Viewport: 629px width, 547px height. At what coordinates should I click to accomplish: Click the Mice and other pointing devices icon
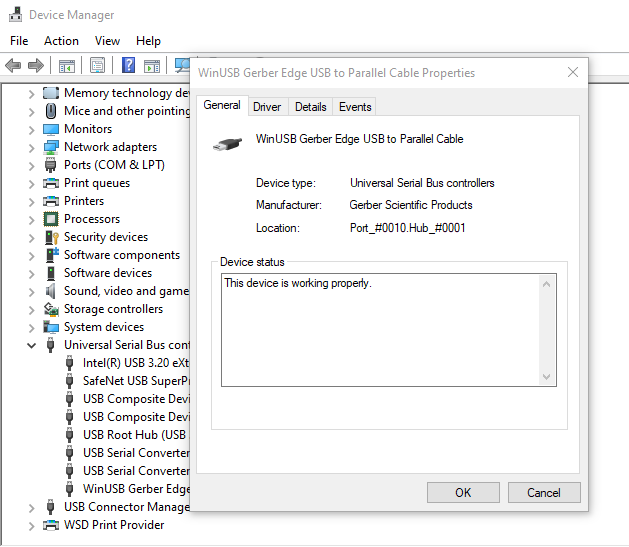pyautogui.click(x=51, y=111)
